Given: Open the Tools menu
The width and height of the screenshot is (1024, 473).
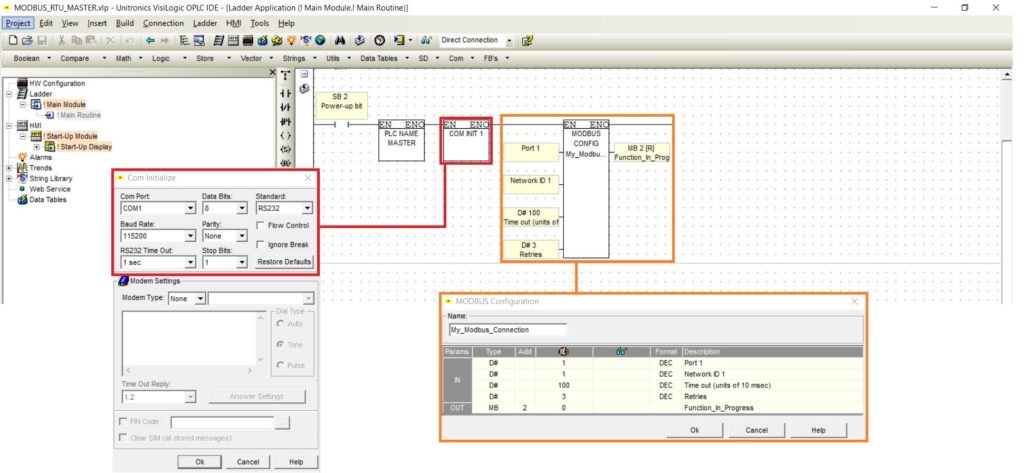Looking at the screenshot, I should tap(259, 23).
